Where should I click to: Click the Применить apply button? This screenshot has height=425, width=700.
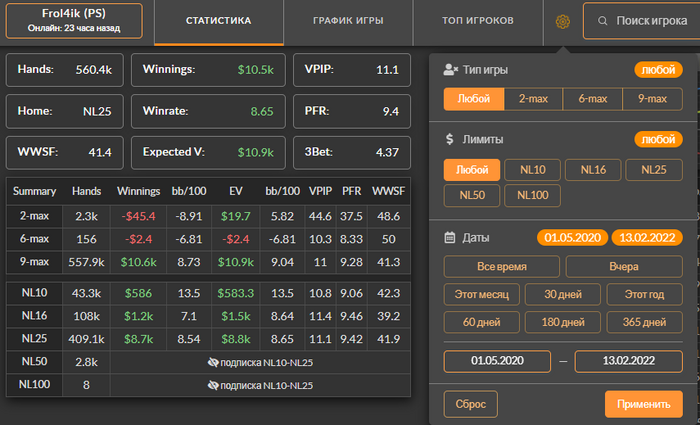644,404
